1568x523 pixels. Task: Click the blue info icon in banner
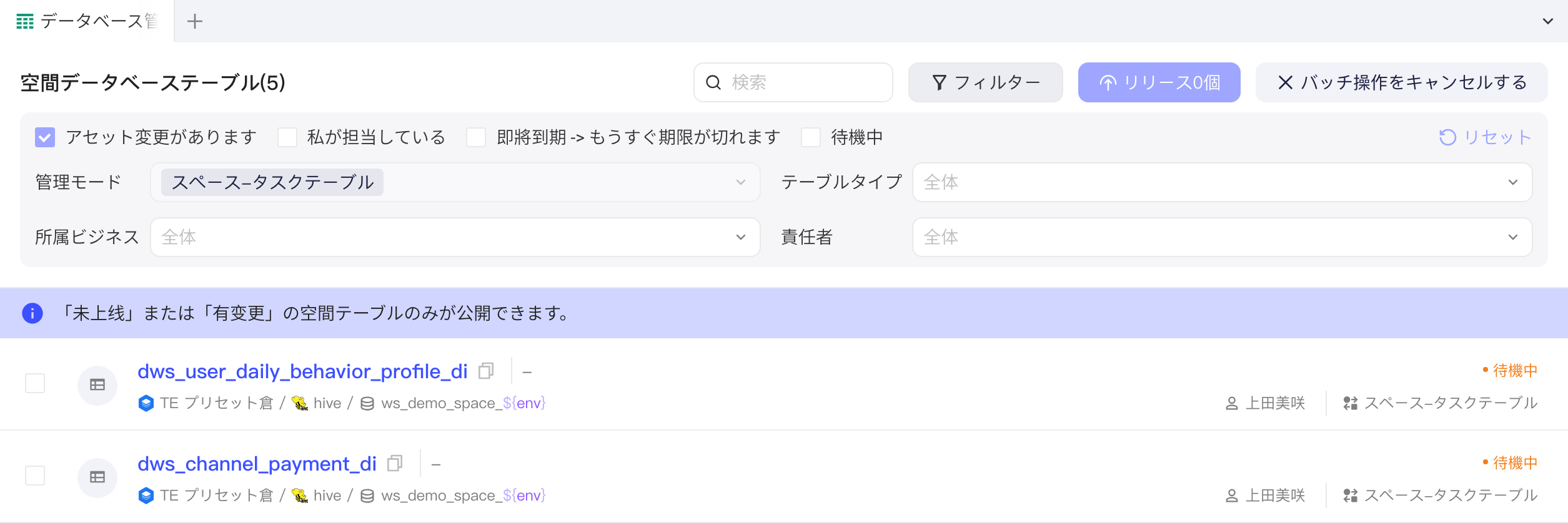coord(32,313)
